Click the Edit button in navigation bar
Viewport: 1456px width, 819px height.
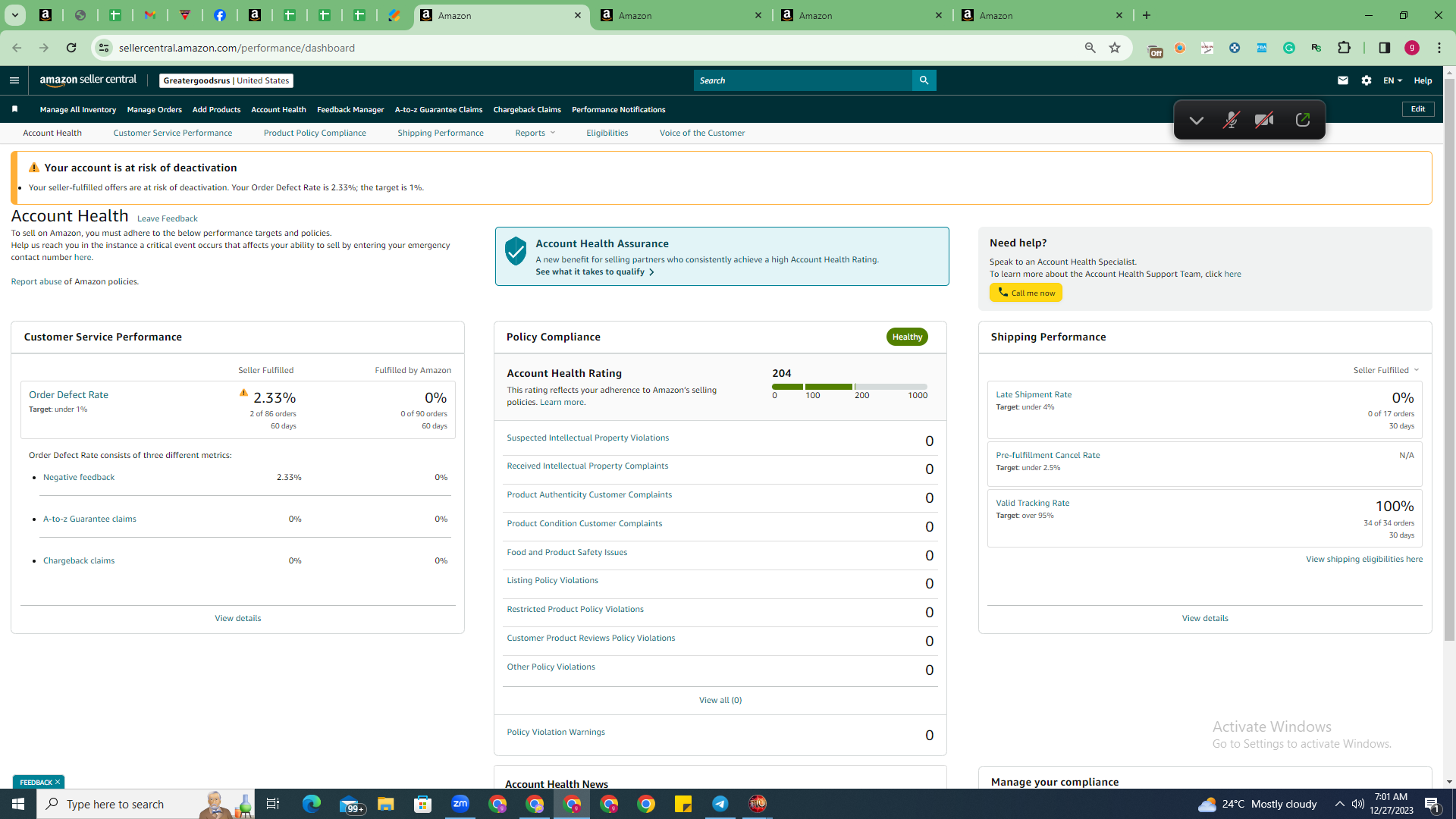coord(1418,109)
